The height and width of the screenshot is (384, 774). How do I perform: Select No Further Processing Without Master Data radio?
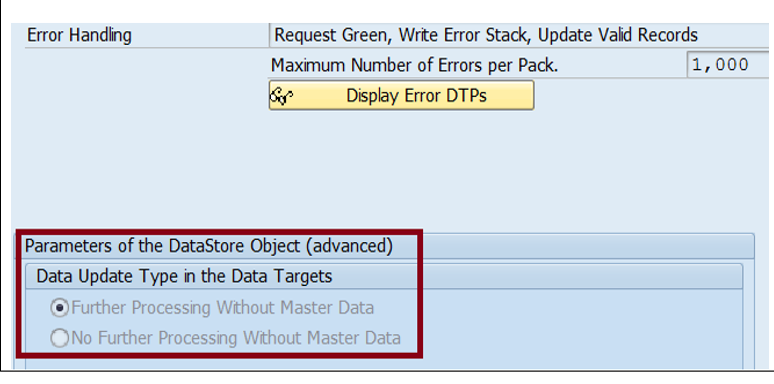tap(60, 338)
